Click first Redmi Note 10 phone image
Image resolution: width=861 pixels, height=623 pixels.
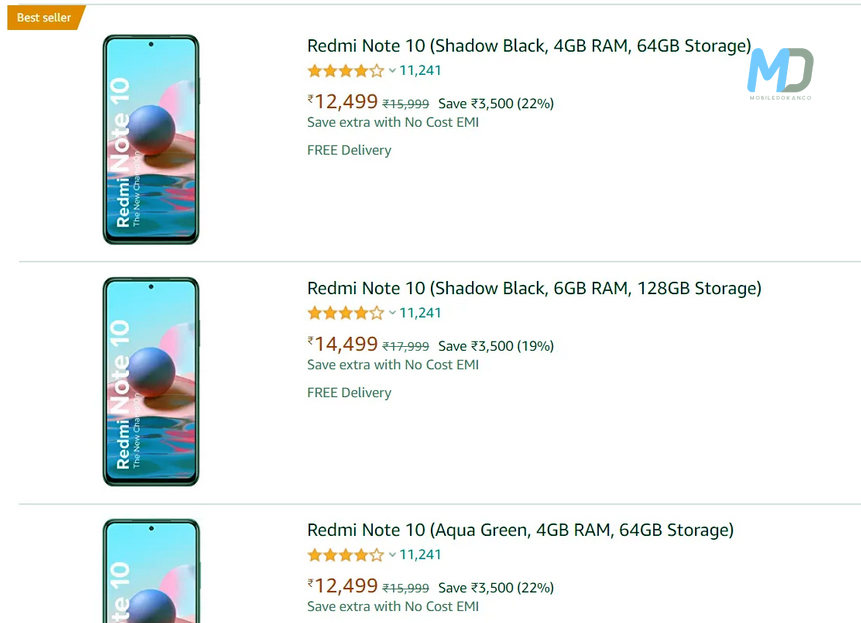[x=151, y=139]
